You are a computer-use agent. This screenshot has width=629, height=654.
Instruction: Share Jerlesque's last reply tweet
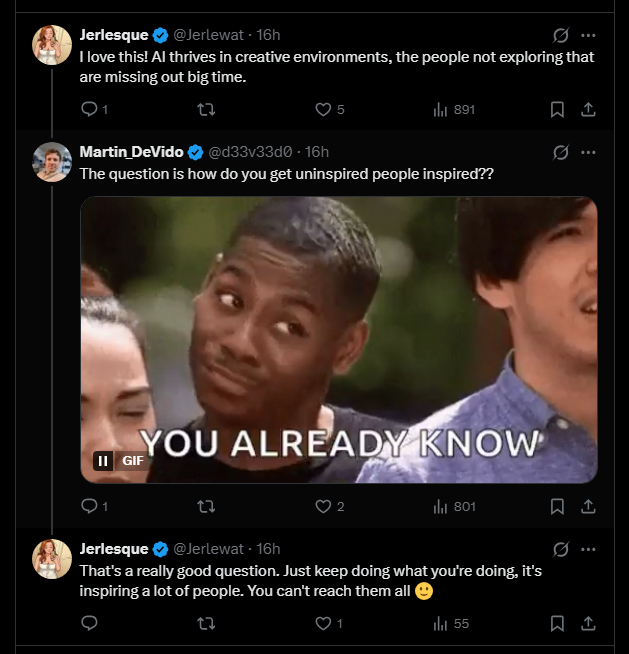pyautogui.click(x=589, y=624)
